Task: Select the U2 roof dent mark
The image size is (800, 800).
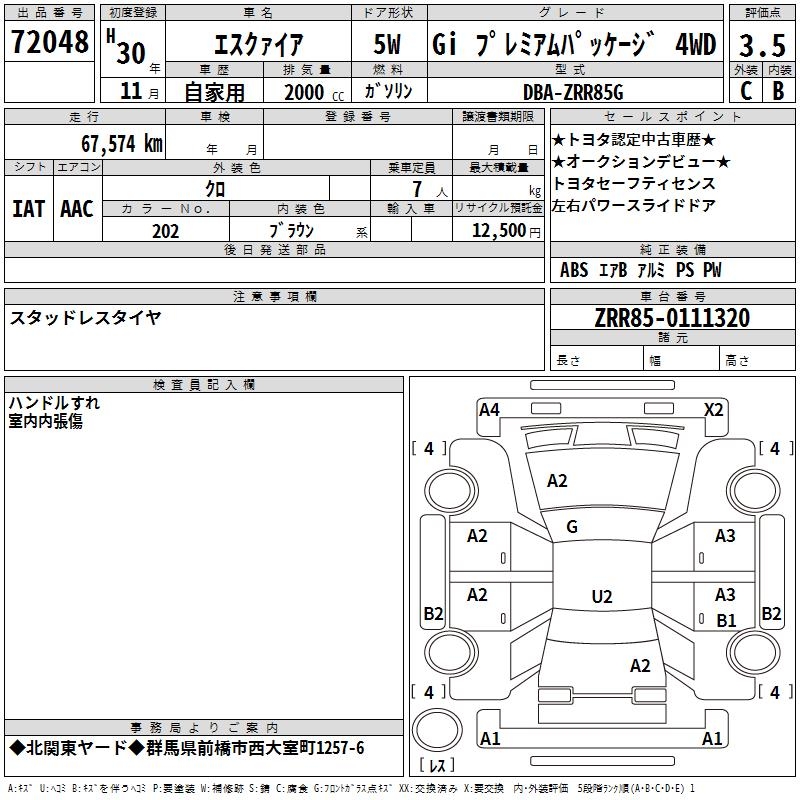Action: [x=602, y=596]
